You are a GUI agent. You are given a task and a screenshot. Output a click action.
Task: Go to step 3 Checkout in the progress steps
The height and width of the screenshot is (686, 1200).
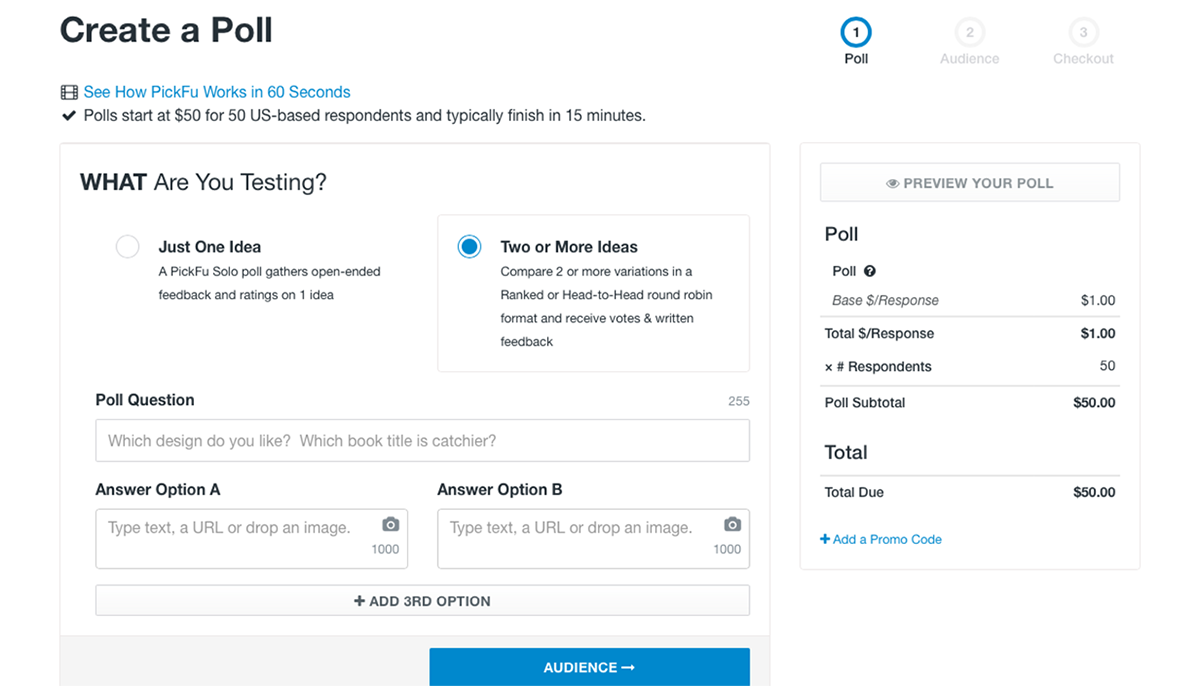click(1083, 33)
